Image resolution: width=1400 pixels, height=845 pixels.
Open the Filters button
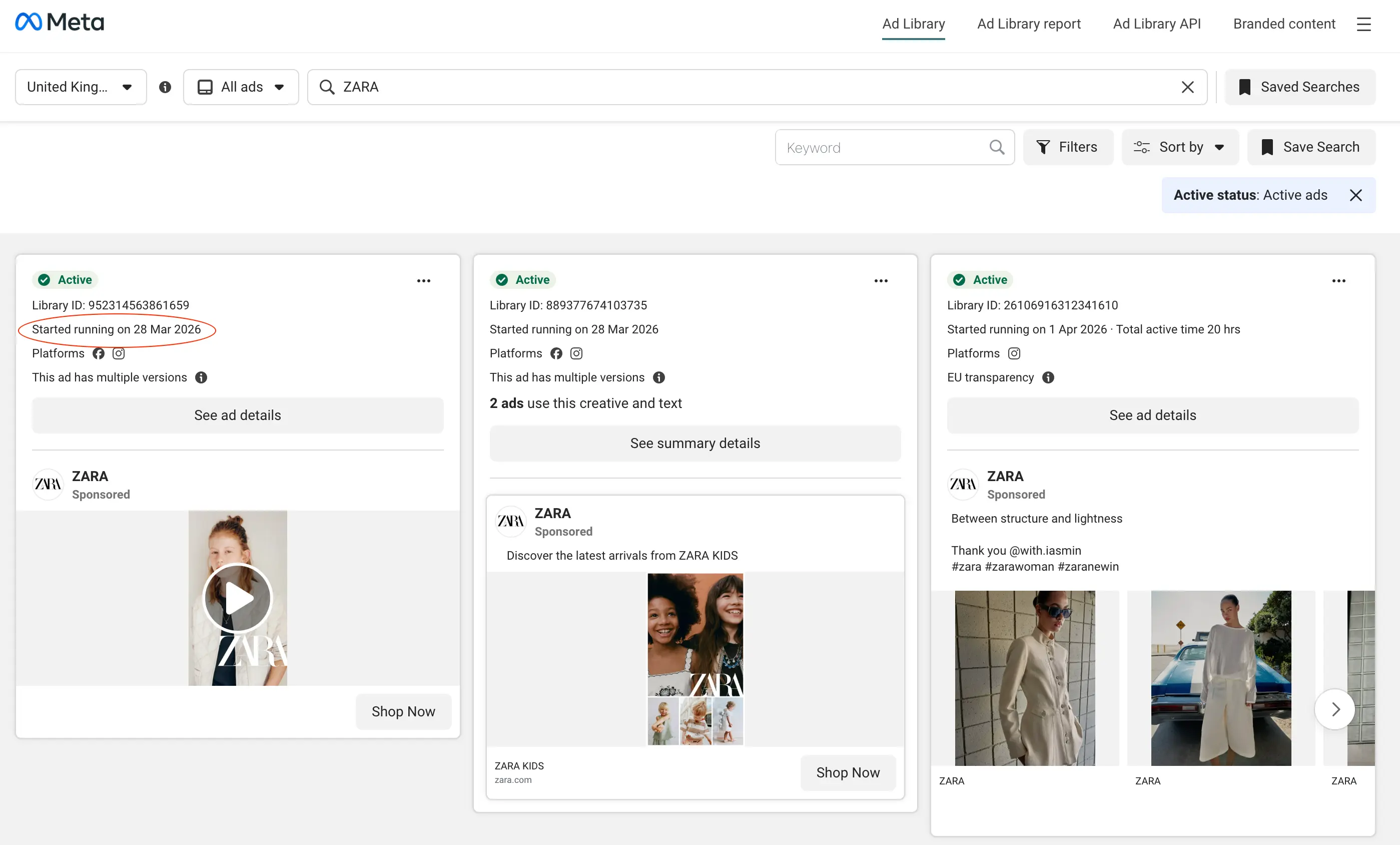click(x=1068, y=147)
